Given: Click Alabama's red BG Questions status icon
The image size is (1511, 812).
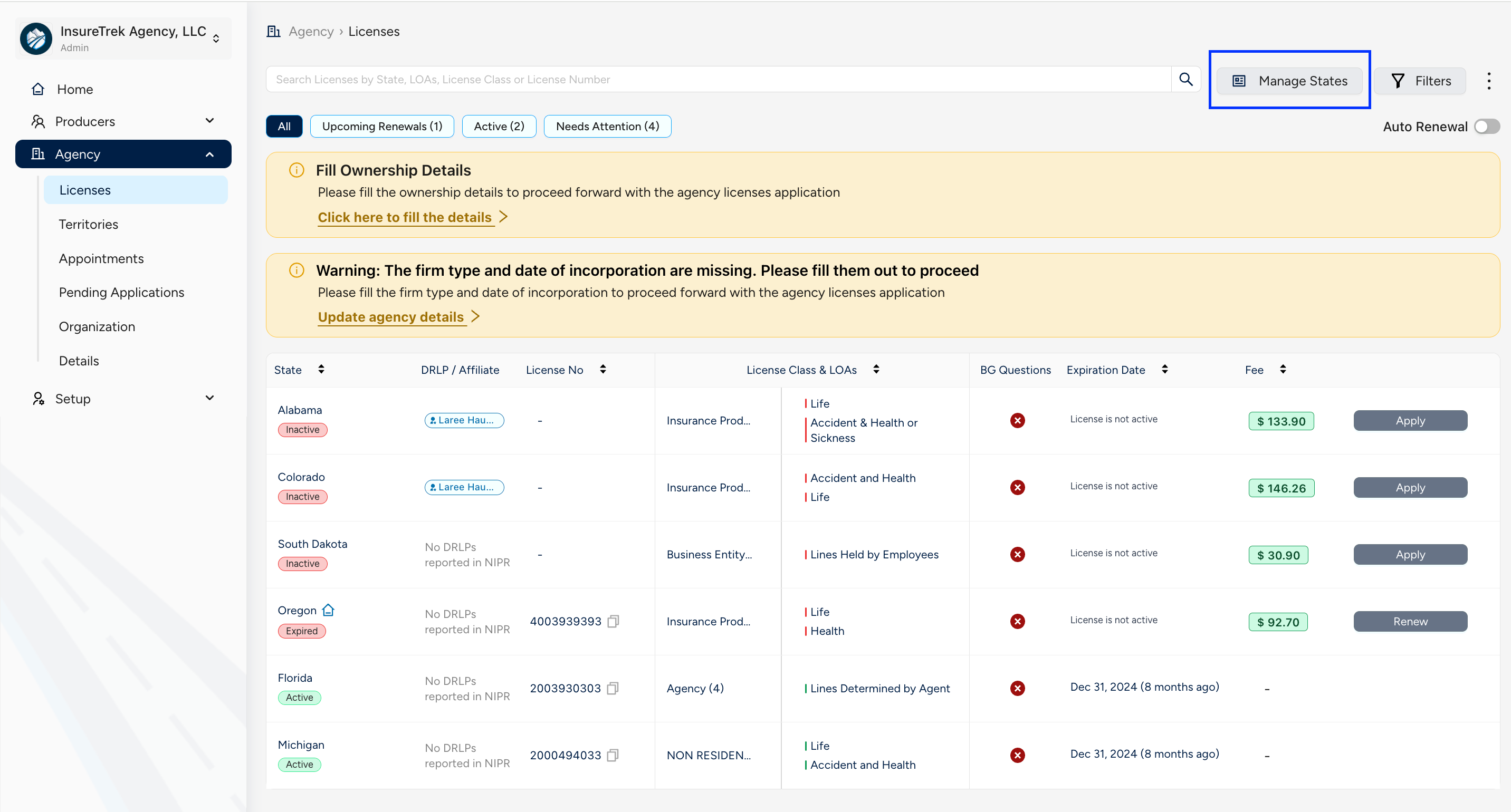Looking at the screenshot, I should point(1017,420).
